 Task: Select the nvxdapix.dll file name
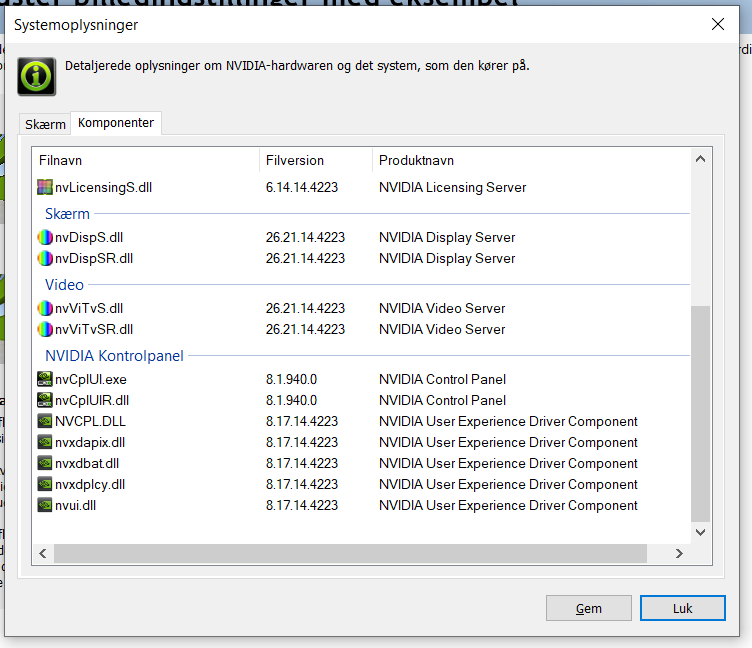pyautogui.click(x=90, y=442)
